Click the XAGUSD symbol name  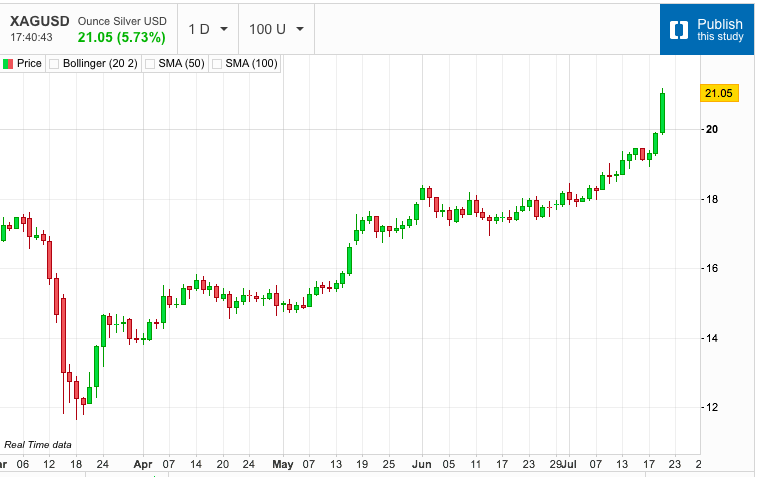(x=40, y=20)
